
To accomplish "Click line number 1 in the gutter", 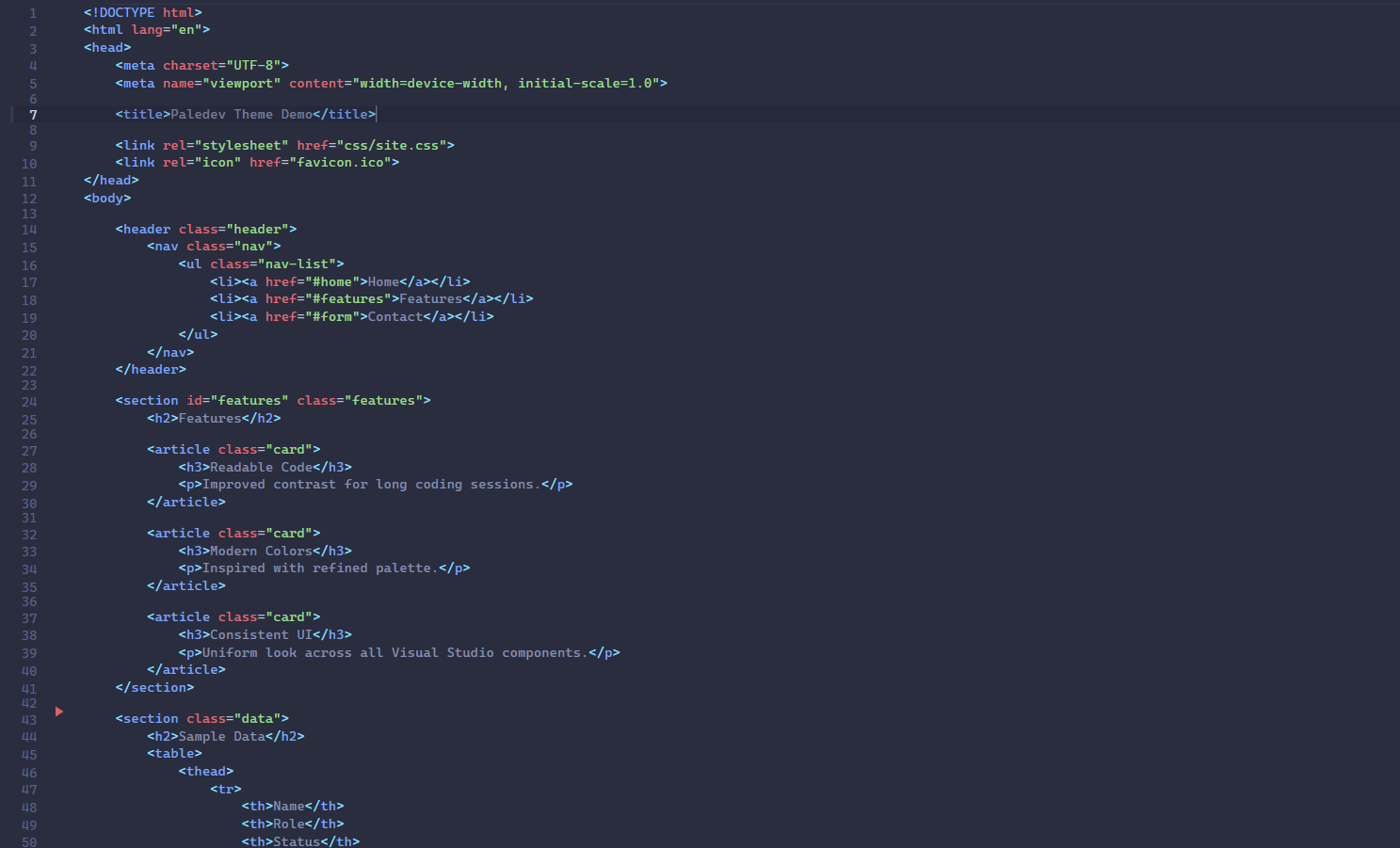I will point(33,13).
